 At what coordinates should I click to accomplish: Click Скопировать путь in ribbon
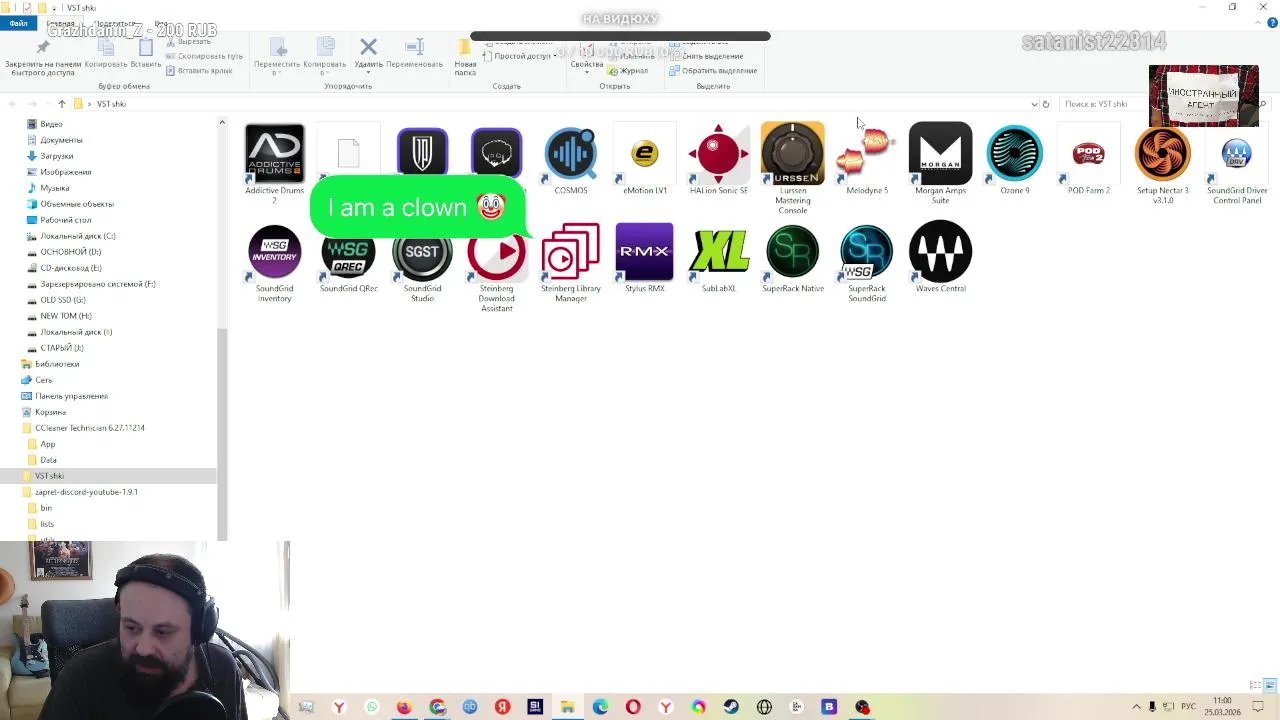click(204, 56)
